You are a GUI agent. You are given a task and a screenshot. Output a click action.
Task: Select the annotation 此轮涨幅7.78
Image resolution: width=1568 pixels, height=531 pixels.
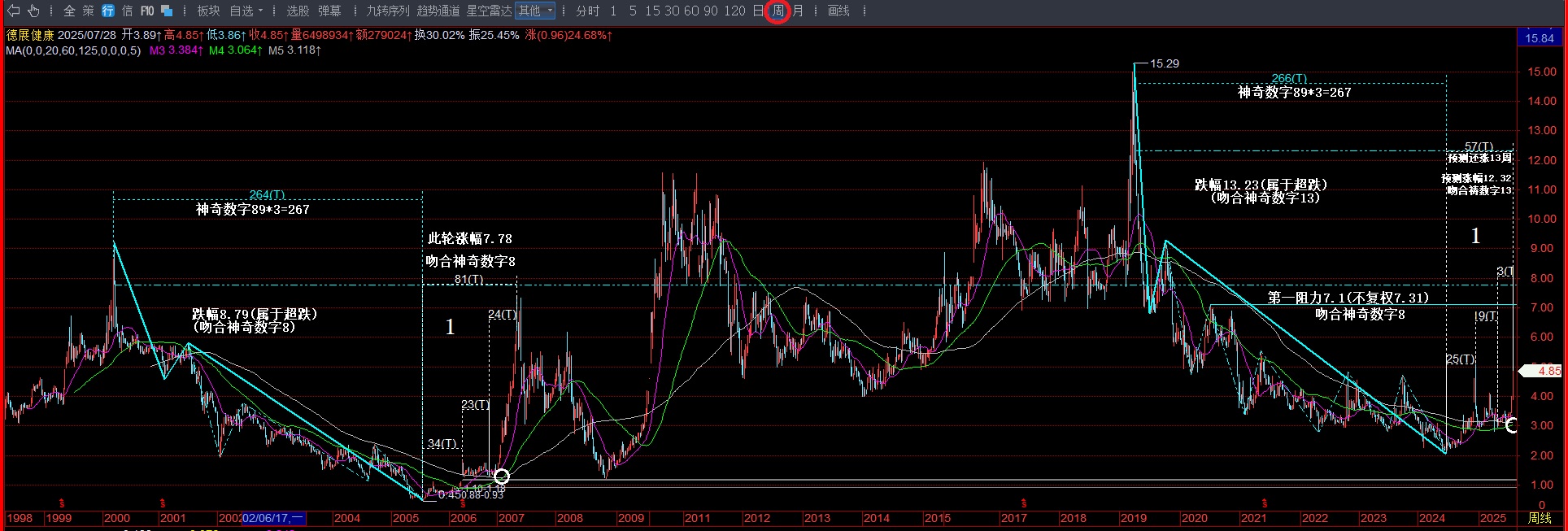[x=470, y=238]
